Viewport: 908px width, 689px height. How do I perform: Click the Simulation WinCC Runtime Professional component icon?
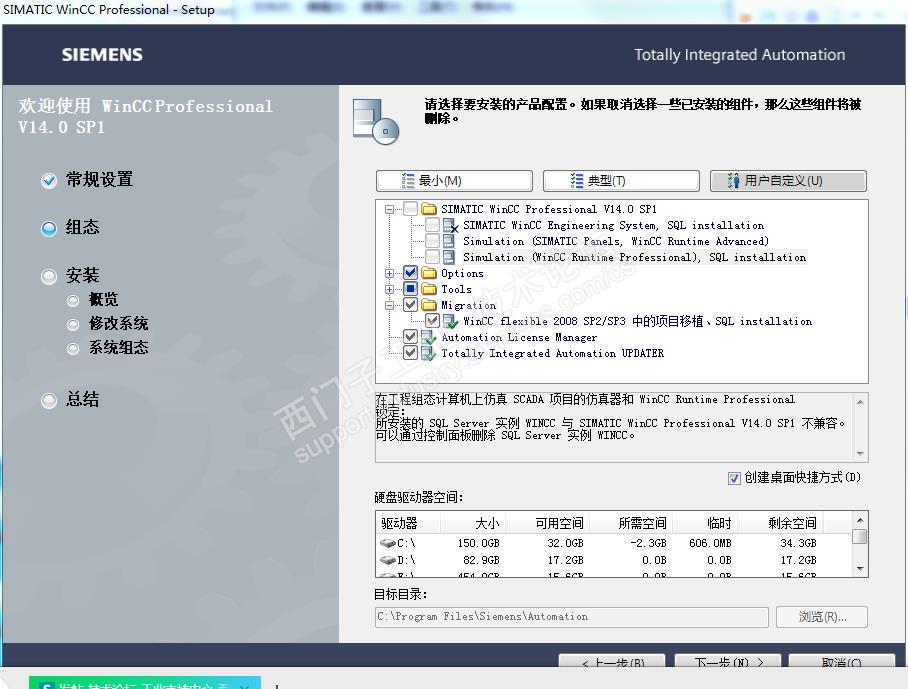pos(449,256)
